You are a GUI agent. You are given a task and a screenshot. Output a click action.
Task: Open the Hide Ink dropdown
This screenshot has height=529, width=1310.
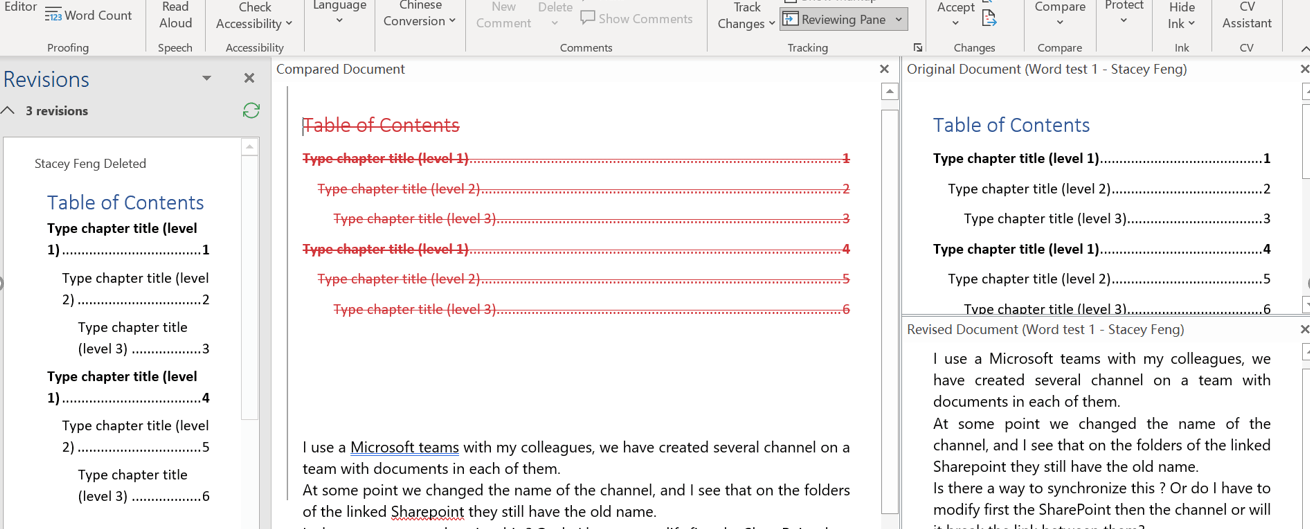[1182, 15]
